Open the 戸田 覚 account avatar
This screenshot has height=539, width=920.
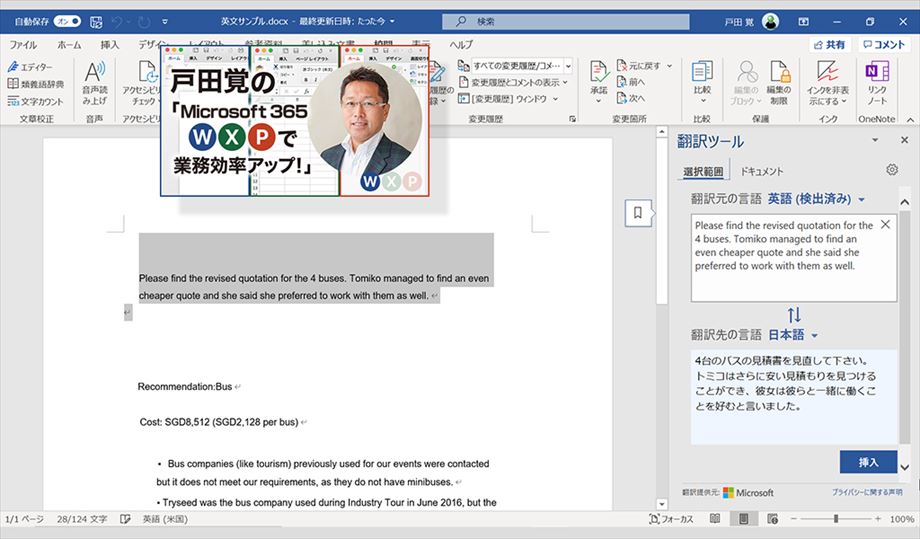point(770,22)
